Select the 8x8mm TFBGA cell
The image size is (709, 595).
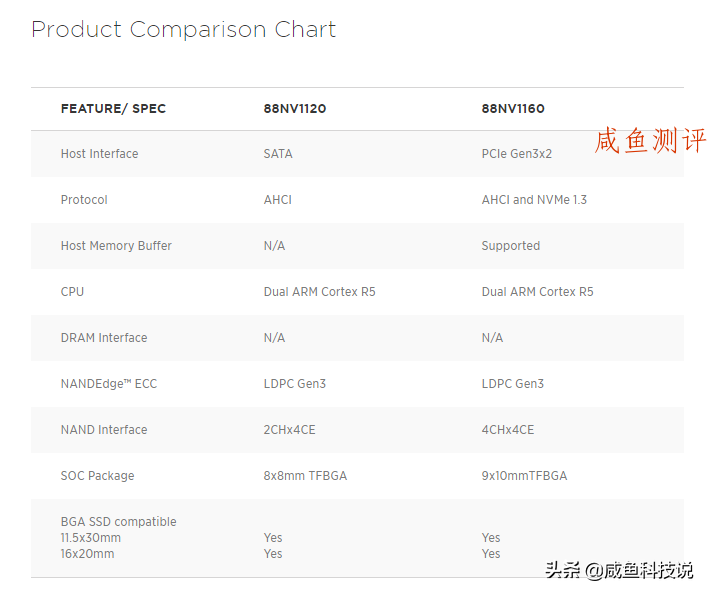tap(305, 476)
